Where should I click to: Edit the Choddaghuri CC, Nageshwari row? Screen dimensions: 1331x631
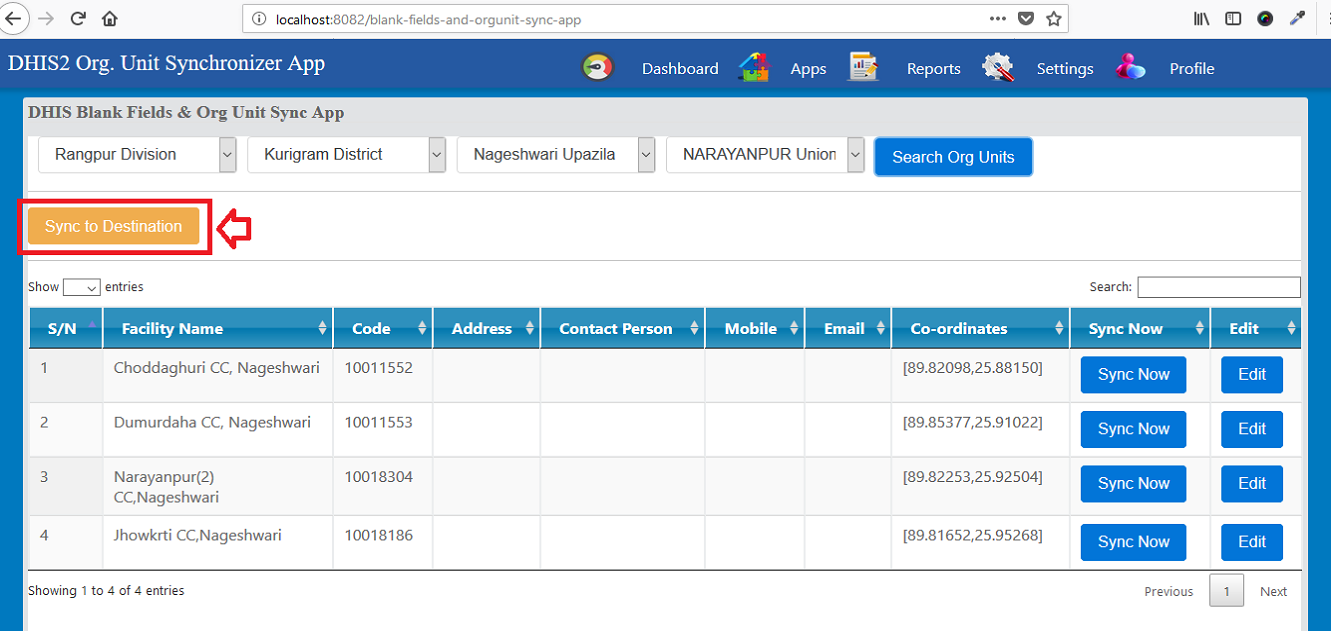(1252, 375)
